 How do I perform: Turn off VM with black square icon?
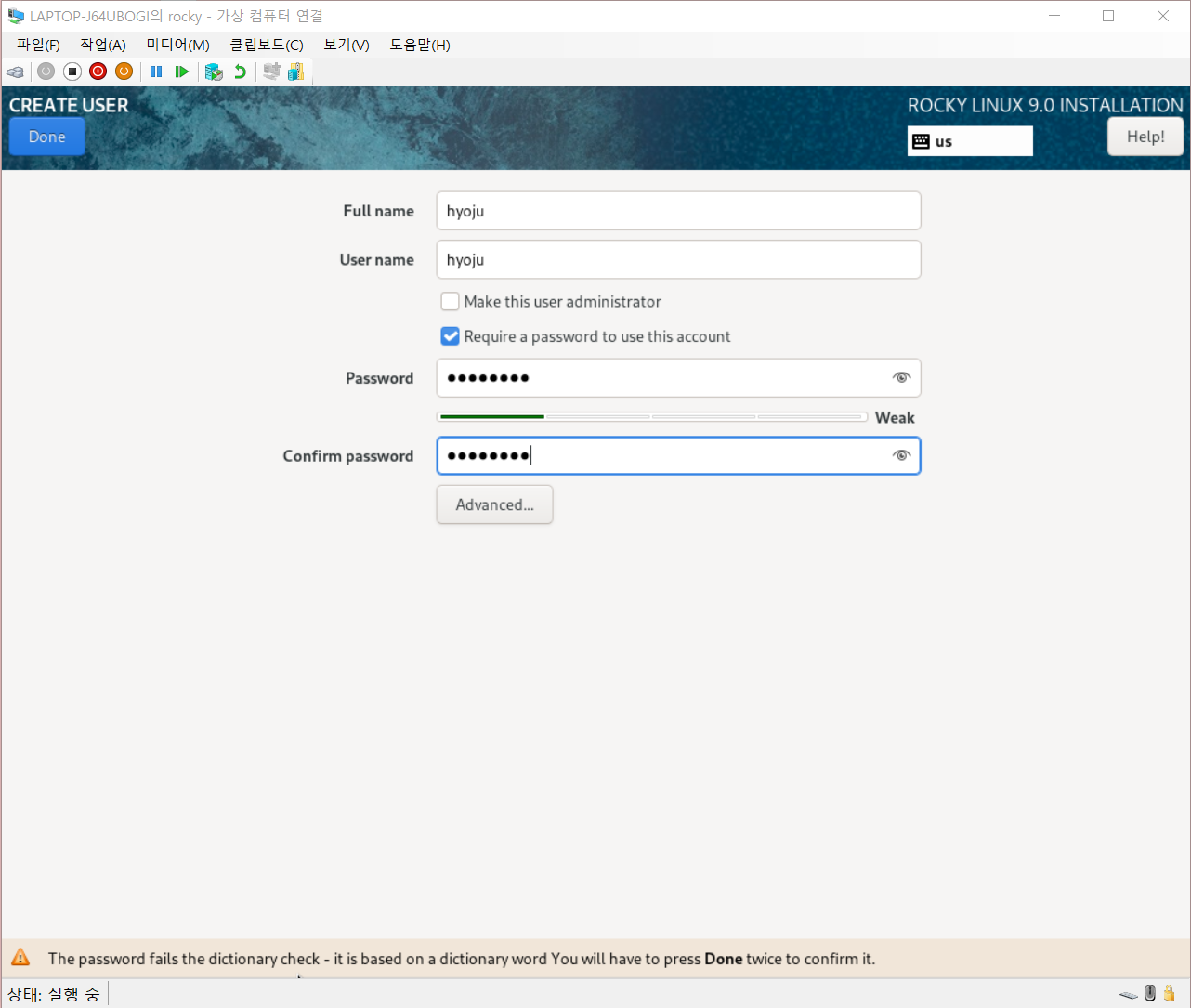click(x=72, y=72)
